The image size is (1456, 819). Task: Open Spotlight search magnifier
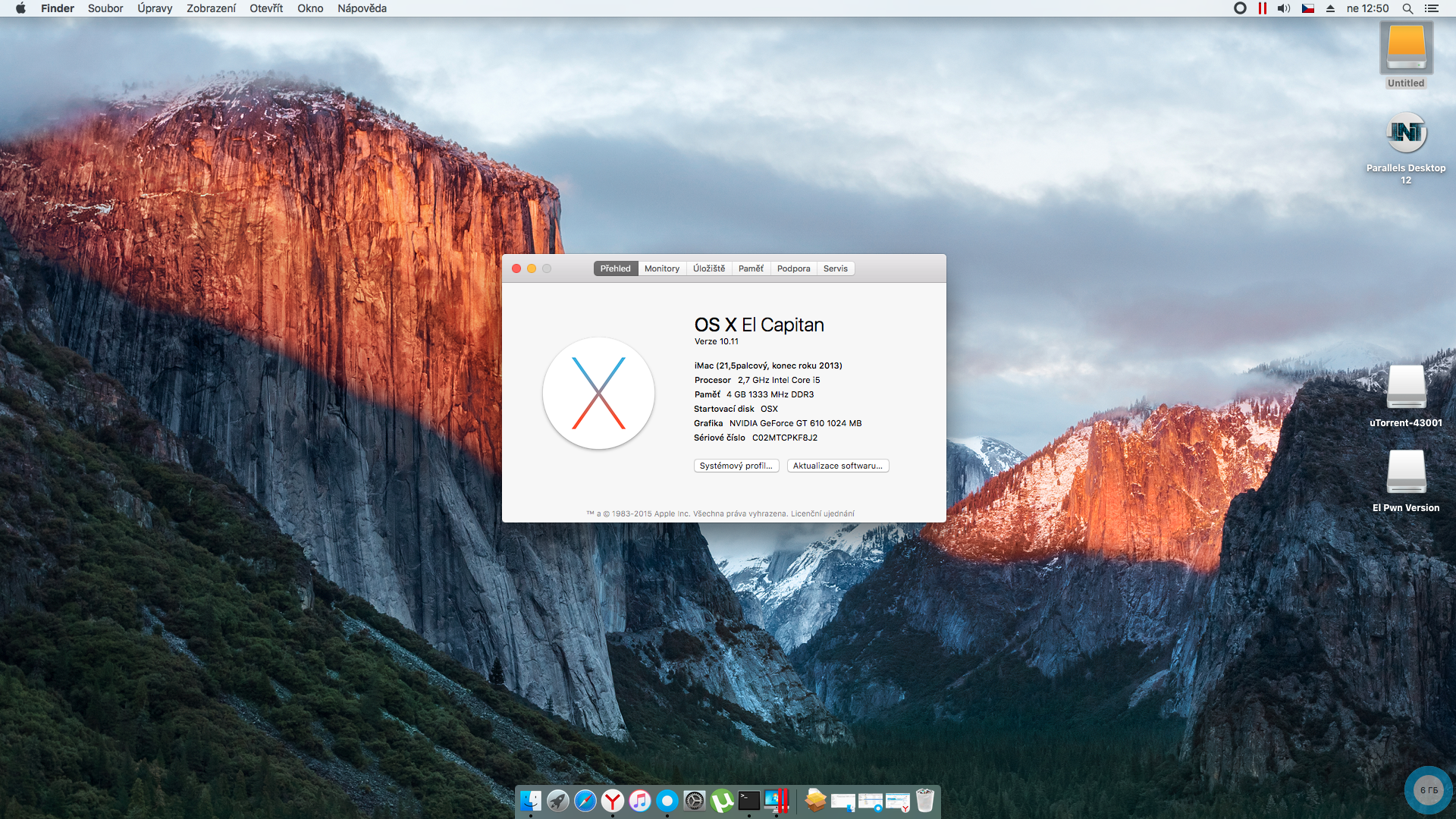1407,8
